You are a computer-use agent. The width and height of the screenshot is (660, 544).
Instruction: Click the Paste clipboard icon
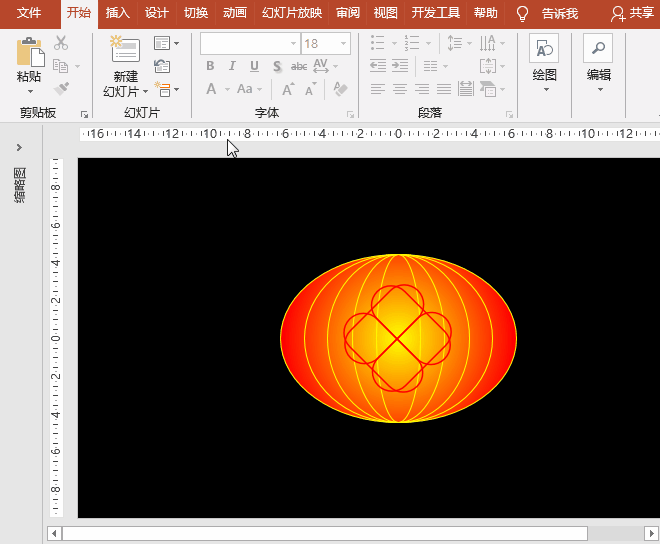[x=30, y=52]
